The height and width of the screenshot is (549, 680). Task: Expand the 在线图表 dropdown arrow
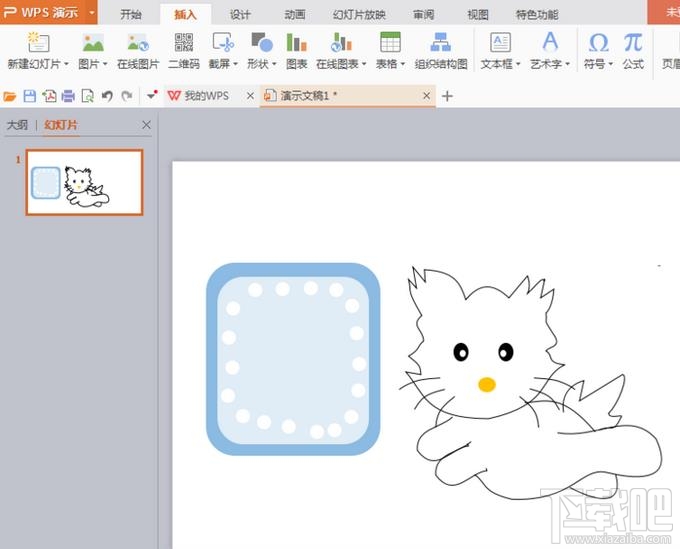(364, 64)
